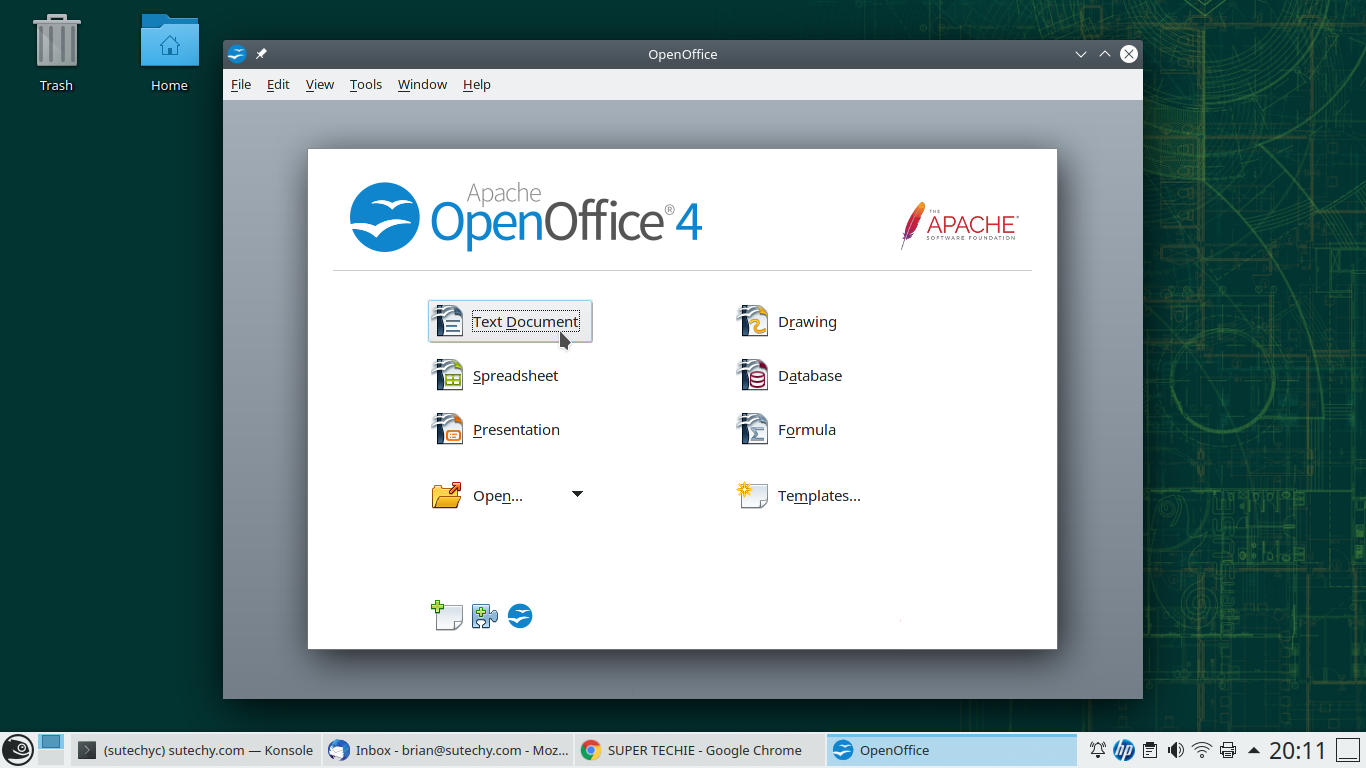The width and height of the screenshot is (1366, 768).
Task: Click the 20:11 clock
Action: point(1297,750)
